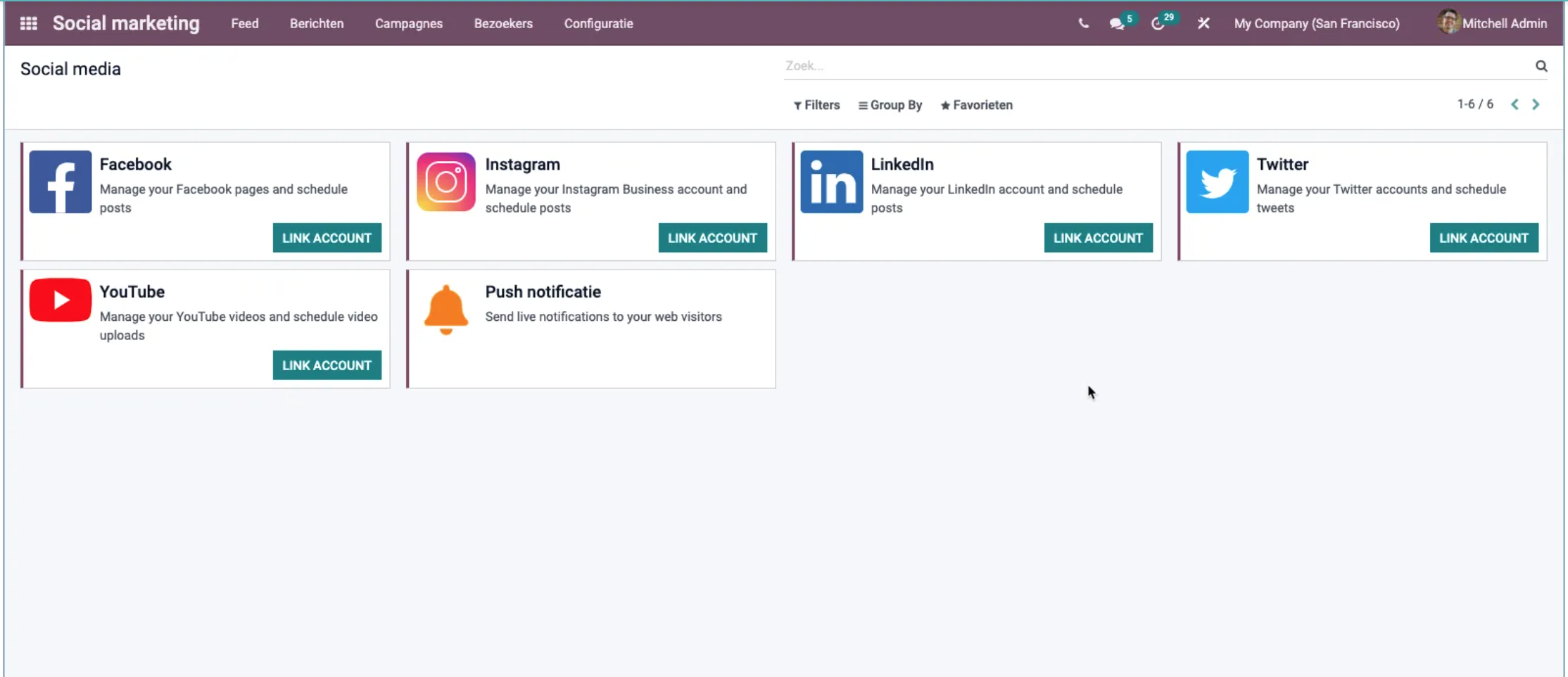Click the Twitter bird icon

pyautogui.click(x=1216, y=182)
